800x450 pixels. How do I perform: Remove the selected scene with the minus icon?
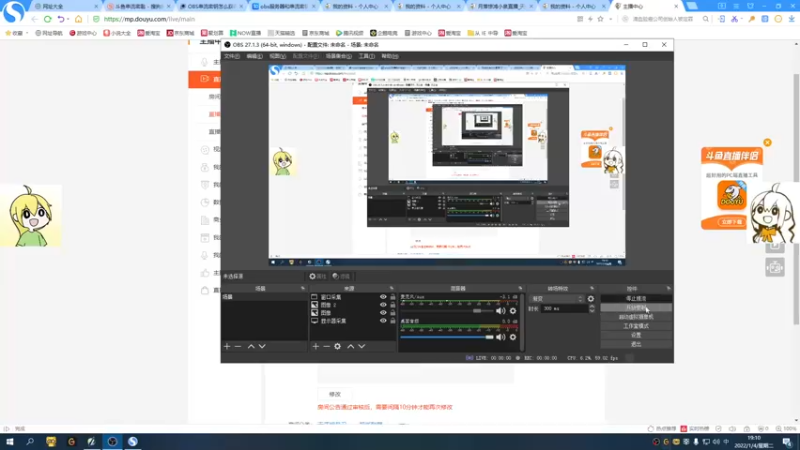click(238, 346)
